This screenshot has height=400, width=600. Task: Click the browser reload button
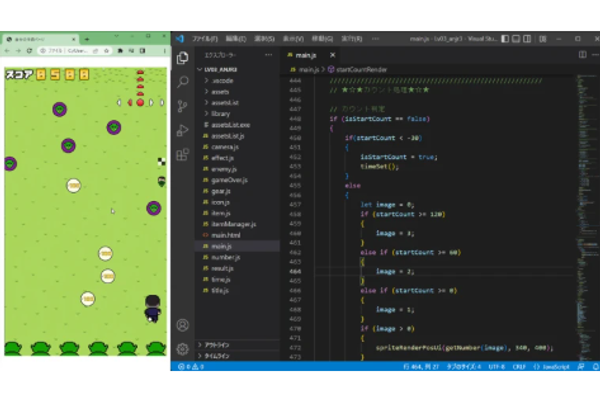[x=29, y=51]
